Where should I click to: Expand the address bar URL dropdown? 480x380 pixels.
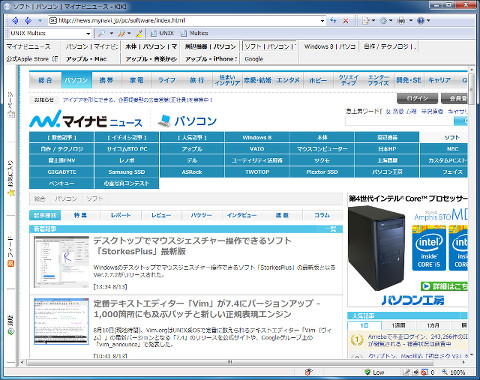click(322, 21)
